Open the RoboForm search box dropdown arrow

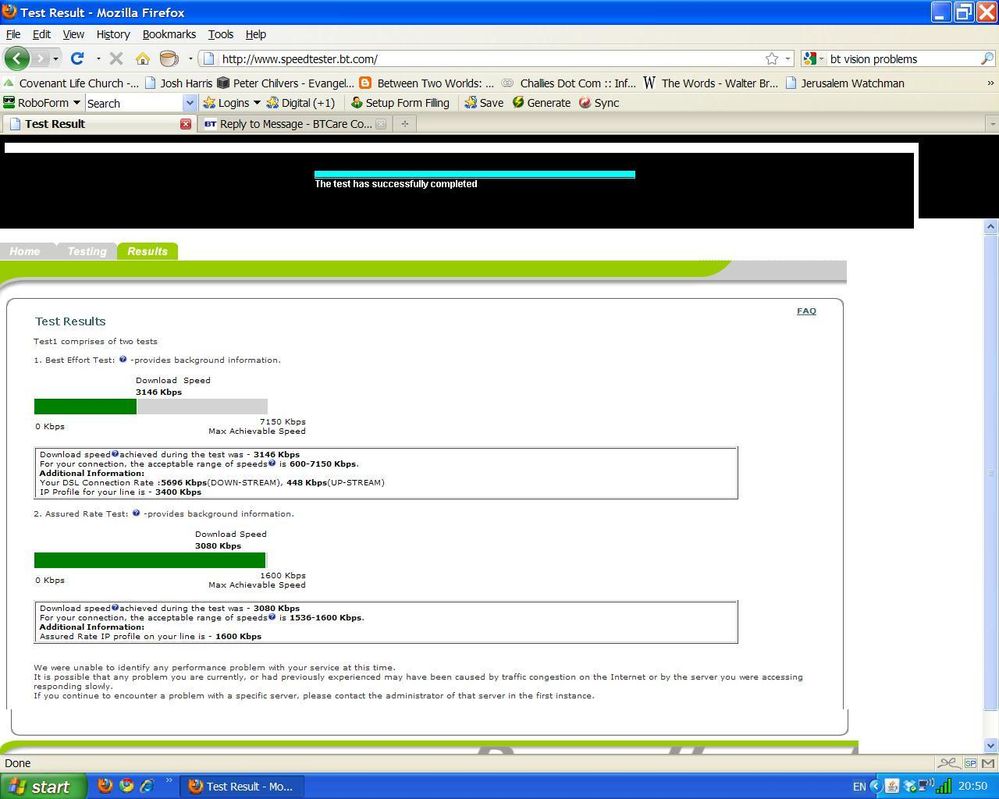pos(190,103)
